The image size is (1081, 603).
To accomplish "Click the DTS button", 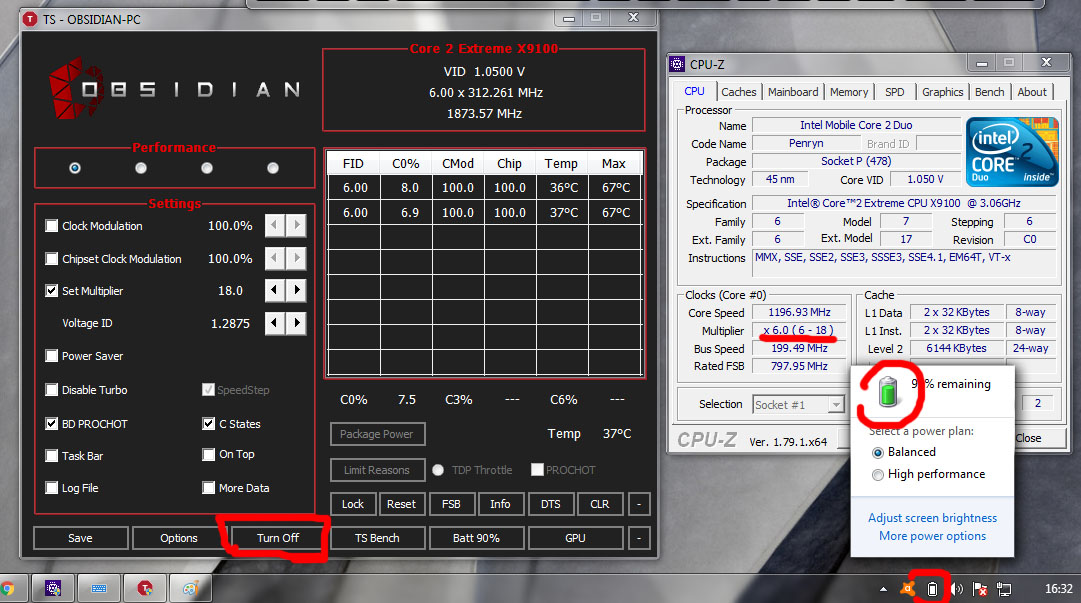I will click(551, 504).
